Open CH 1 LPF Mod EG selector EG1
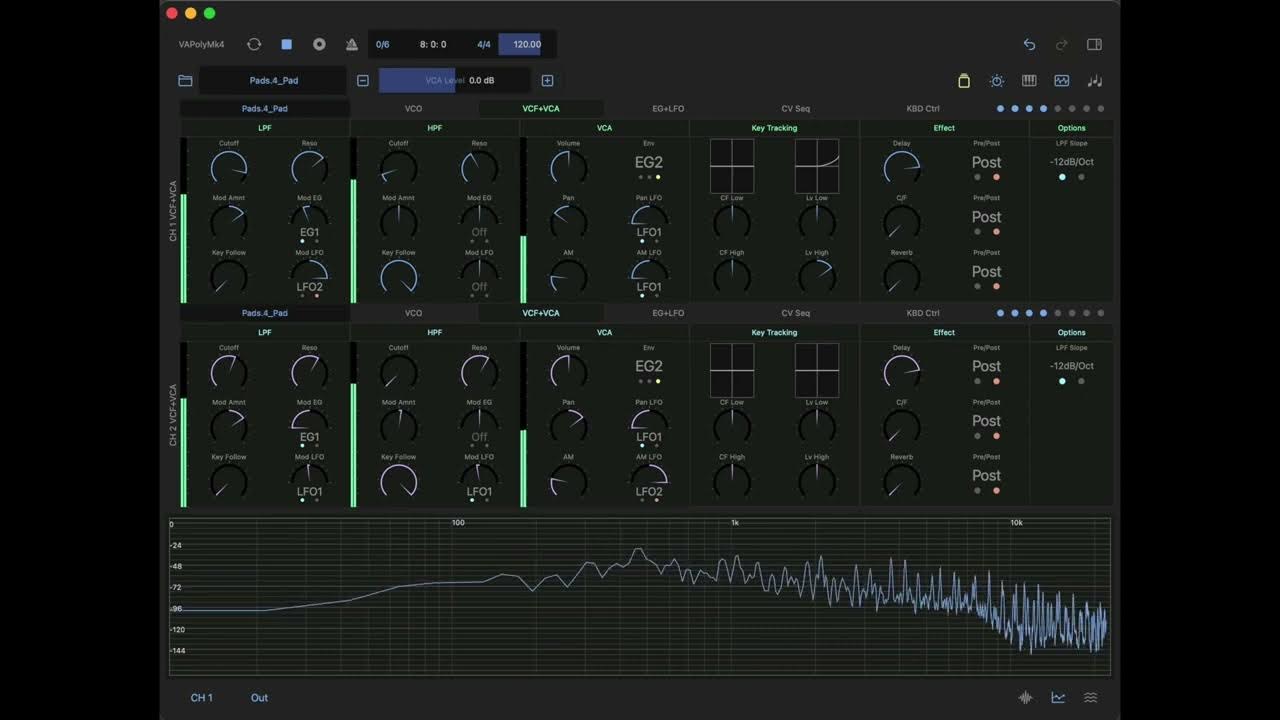This screenshot has height=720, width=1280. click(x=309, y=232)
